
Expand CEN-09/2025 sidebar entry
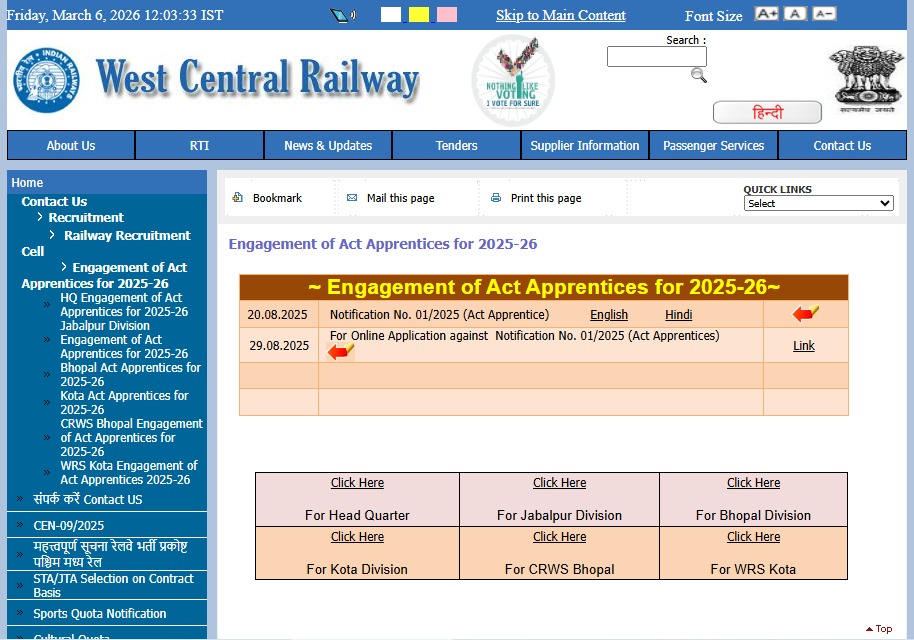68,525
